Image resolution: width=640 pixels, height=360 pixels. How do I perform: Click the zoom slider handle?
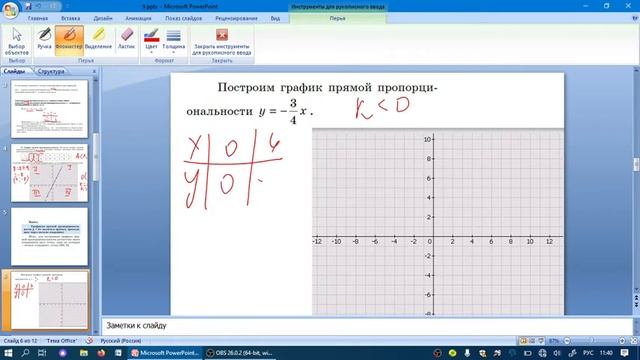coord(593,340)
